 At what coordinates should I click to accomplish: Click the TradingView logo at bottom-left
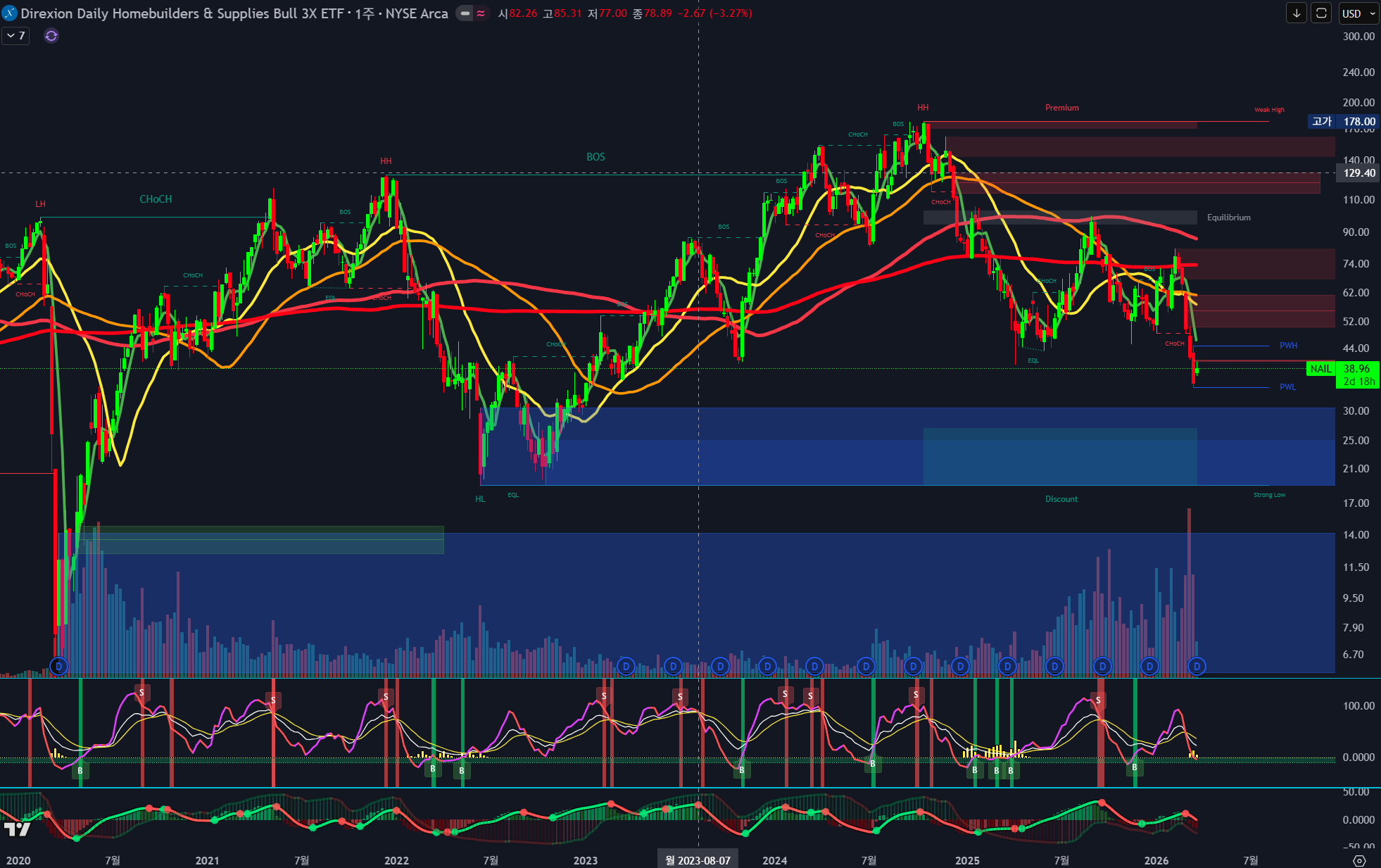pos(18,829)
